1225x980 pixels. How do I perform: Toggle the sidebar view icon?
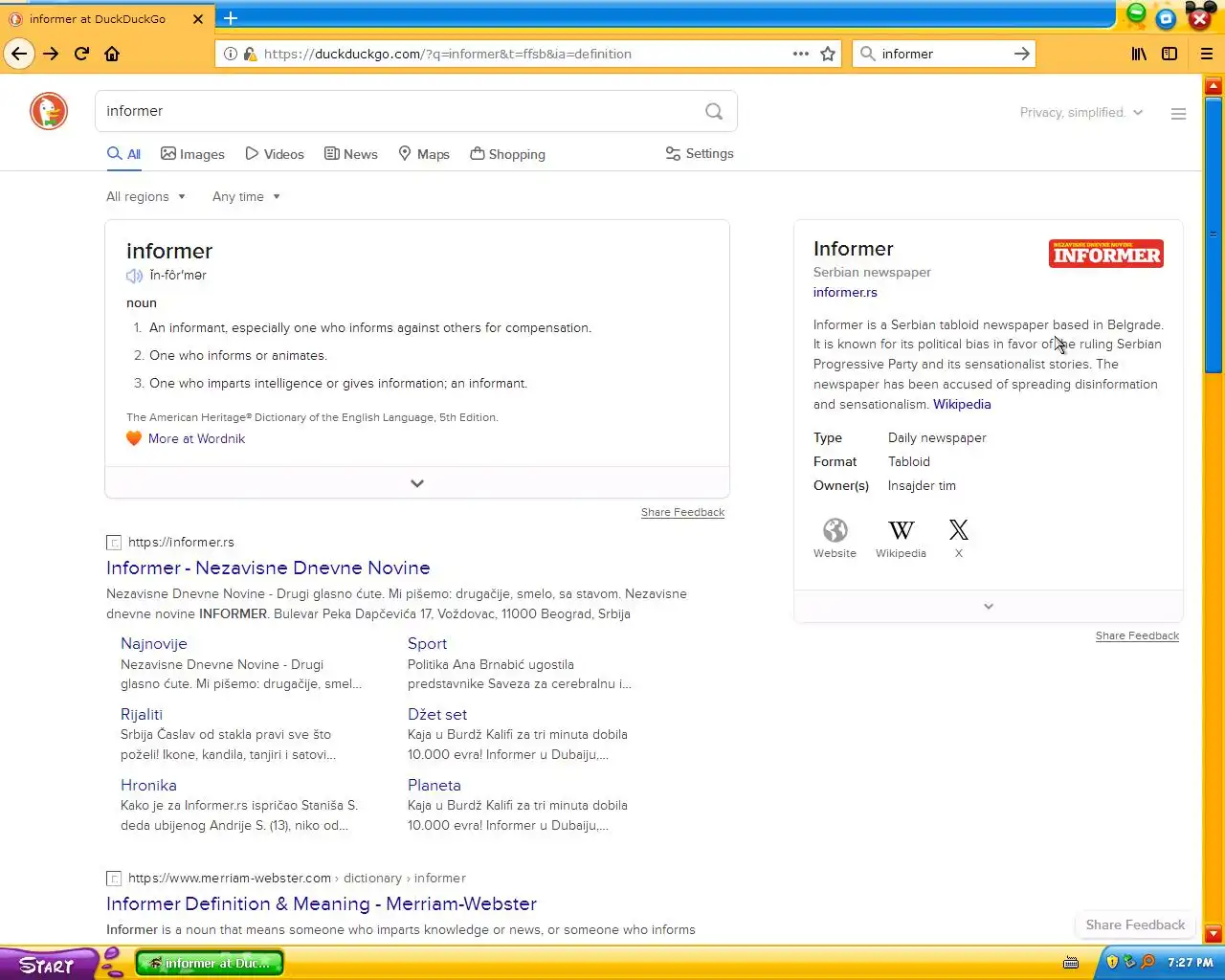point(1169,54)
